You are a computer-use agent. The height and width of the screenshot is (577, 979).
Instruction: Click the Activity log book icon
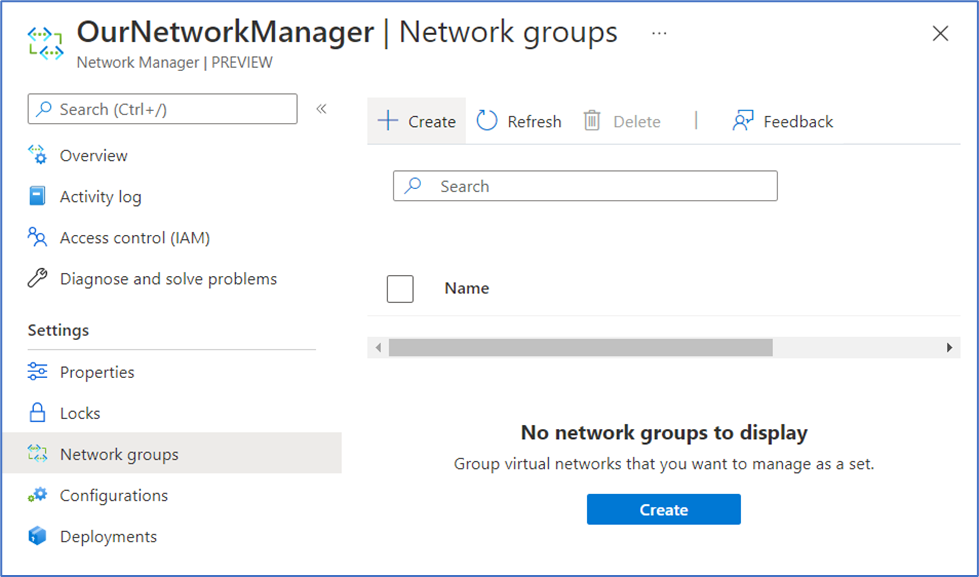coord(37,196)
